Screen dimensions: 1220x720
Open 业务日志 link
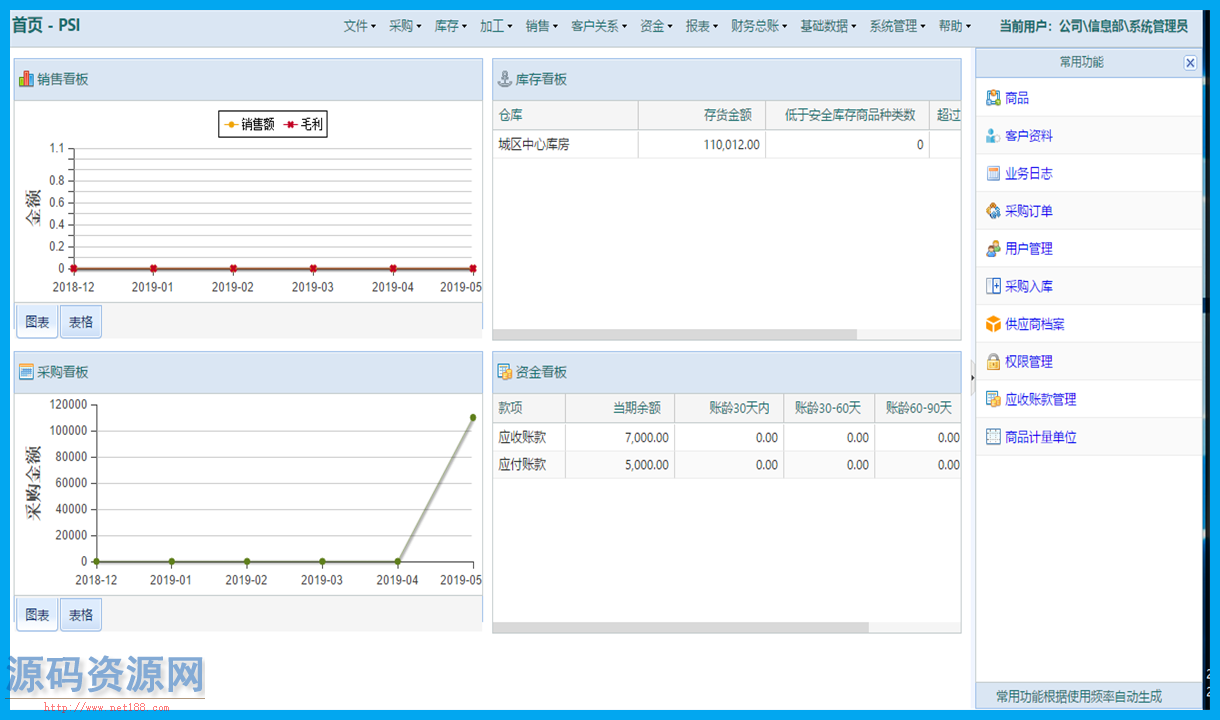tap(1029, 173)
